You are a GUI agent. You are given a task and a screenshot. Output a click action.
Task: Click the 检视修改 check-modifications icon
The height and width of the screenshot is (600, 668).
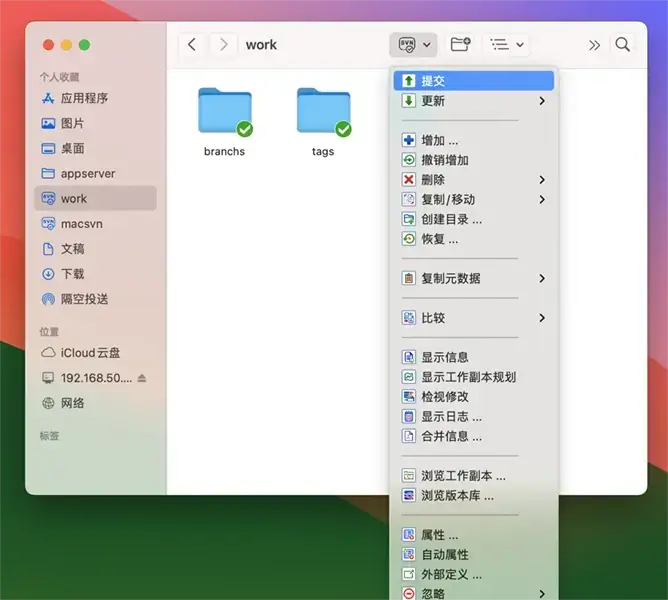(x=409, y=397)
